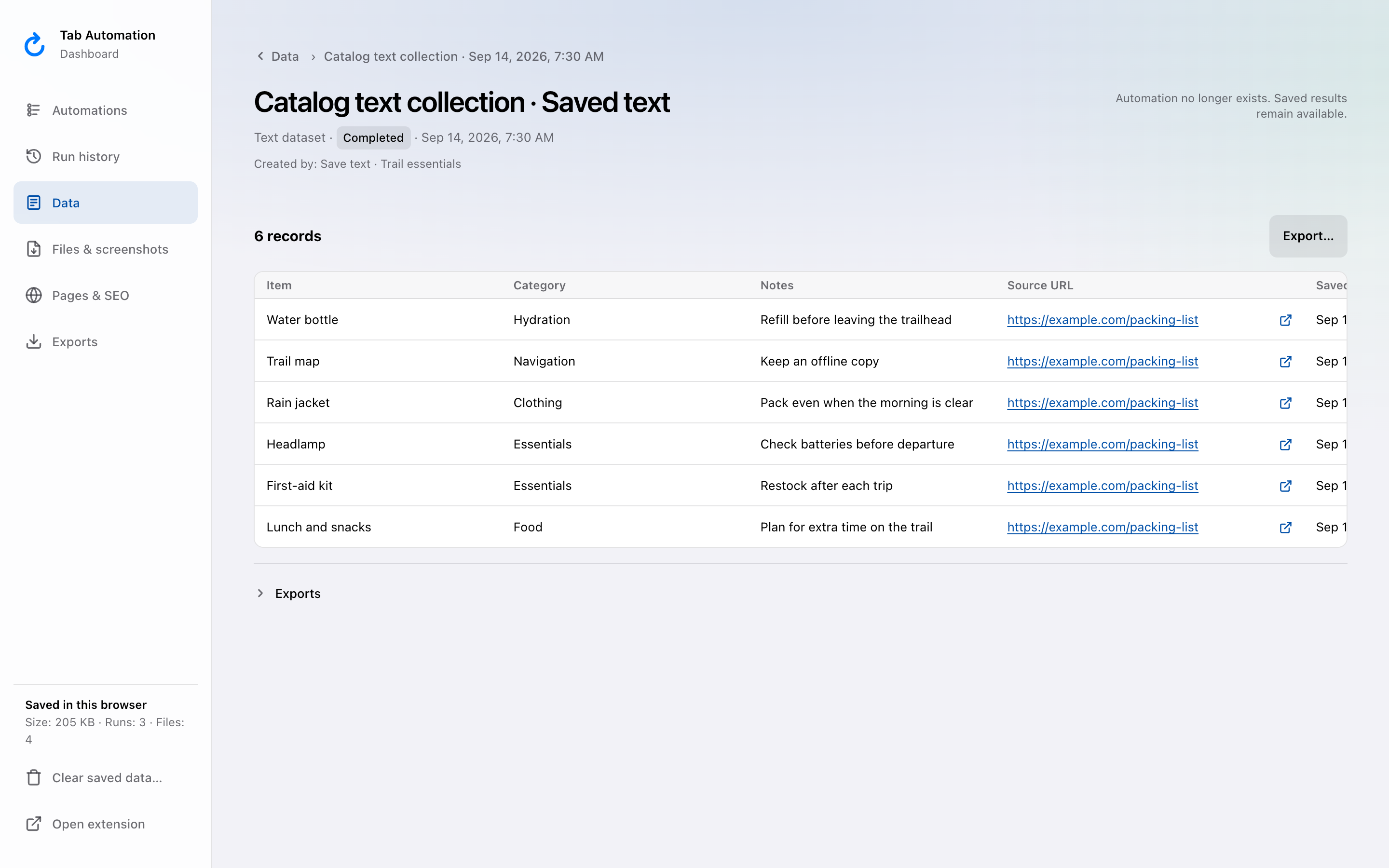1389x868 pixels.
Task: Click the Completed status badge
Action: 373,138
